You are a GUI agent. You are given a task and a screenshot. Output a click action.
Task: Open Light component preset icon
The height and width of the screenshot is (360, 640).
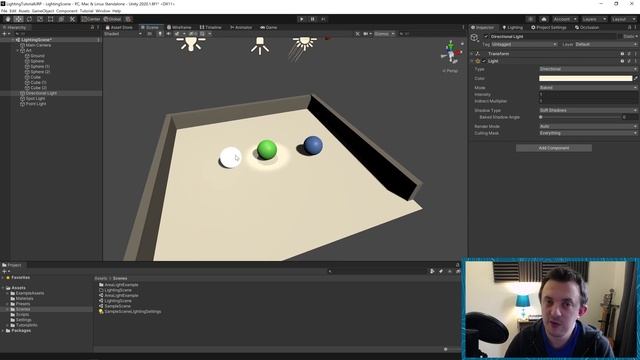point(629,61)
